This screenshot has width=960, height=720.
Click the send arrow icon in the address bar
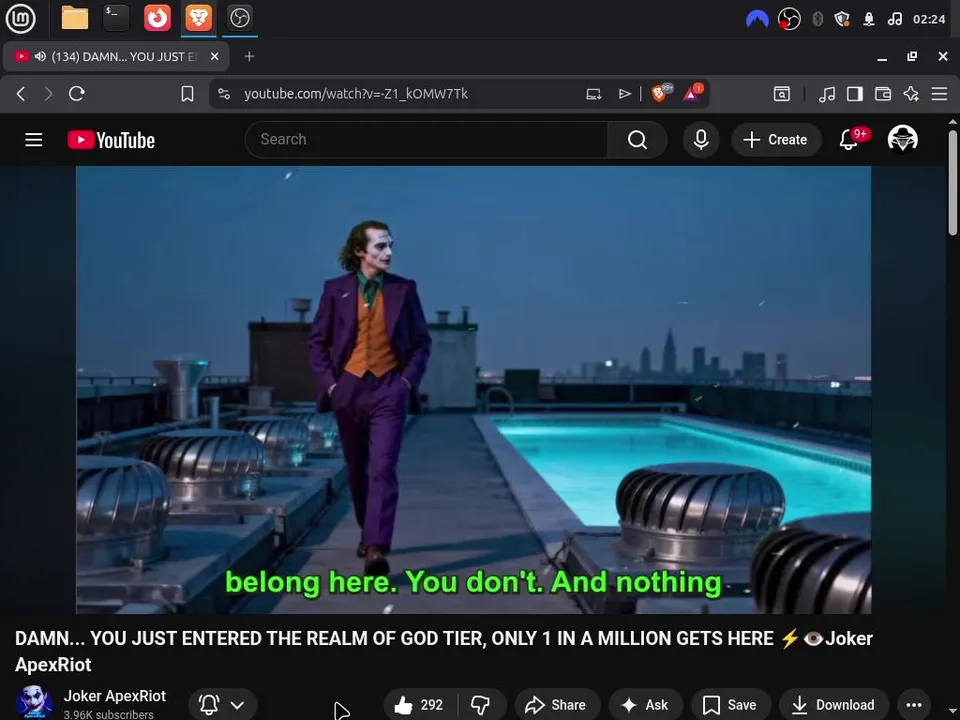click(x=624, y=94)
